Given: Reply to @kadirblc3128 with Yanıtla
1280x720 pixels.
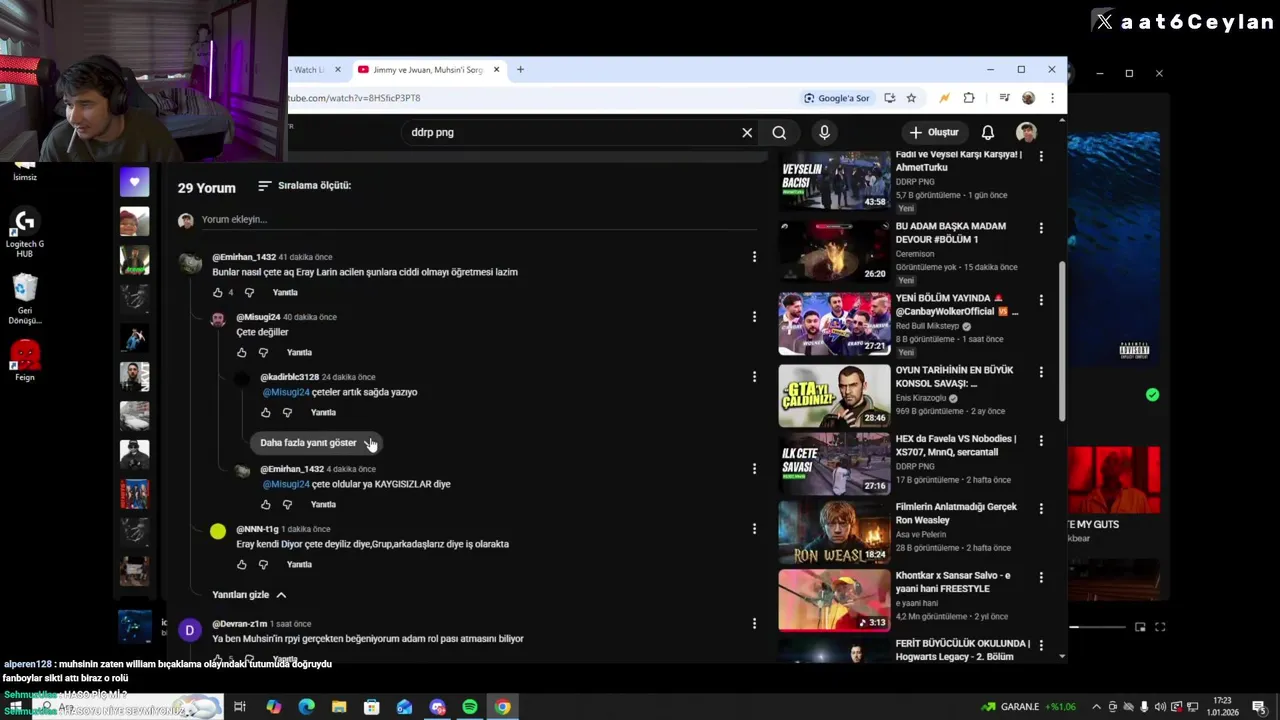Looking at the screenshot, I should [x=323, y=412].
